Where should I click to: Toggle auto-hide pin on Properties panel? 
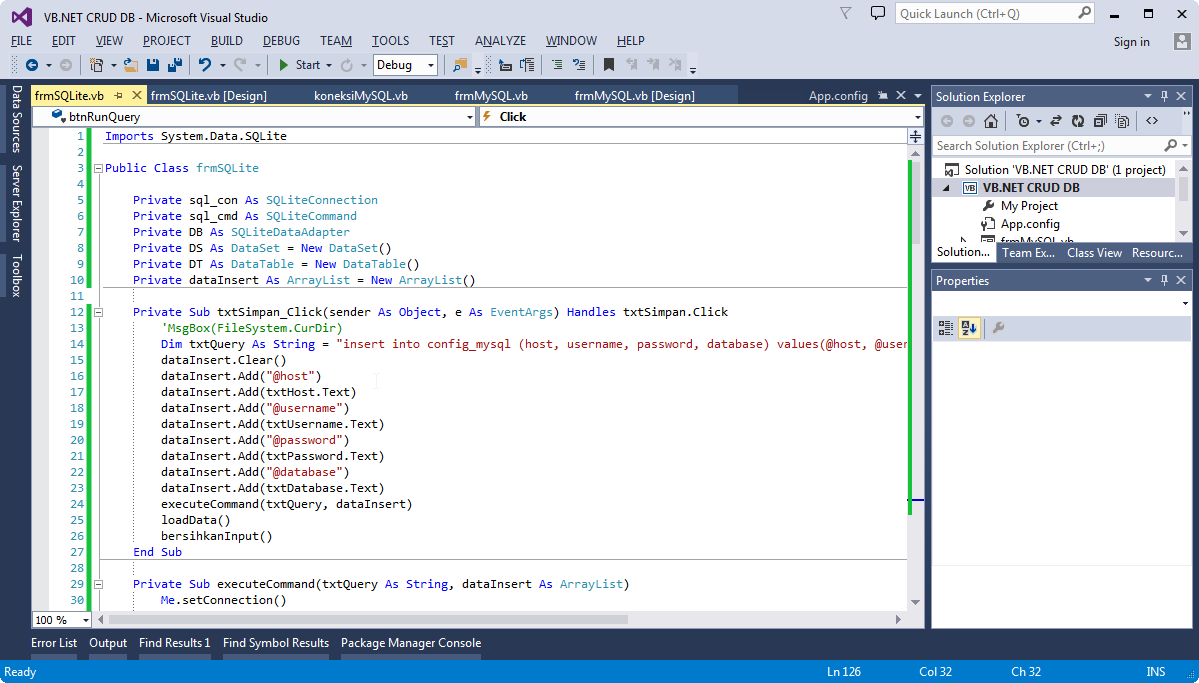pyautogui.click(x=1165, y=281)
